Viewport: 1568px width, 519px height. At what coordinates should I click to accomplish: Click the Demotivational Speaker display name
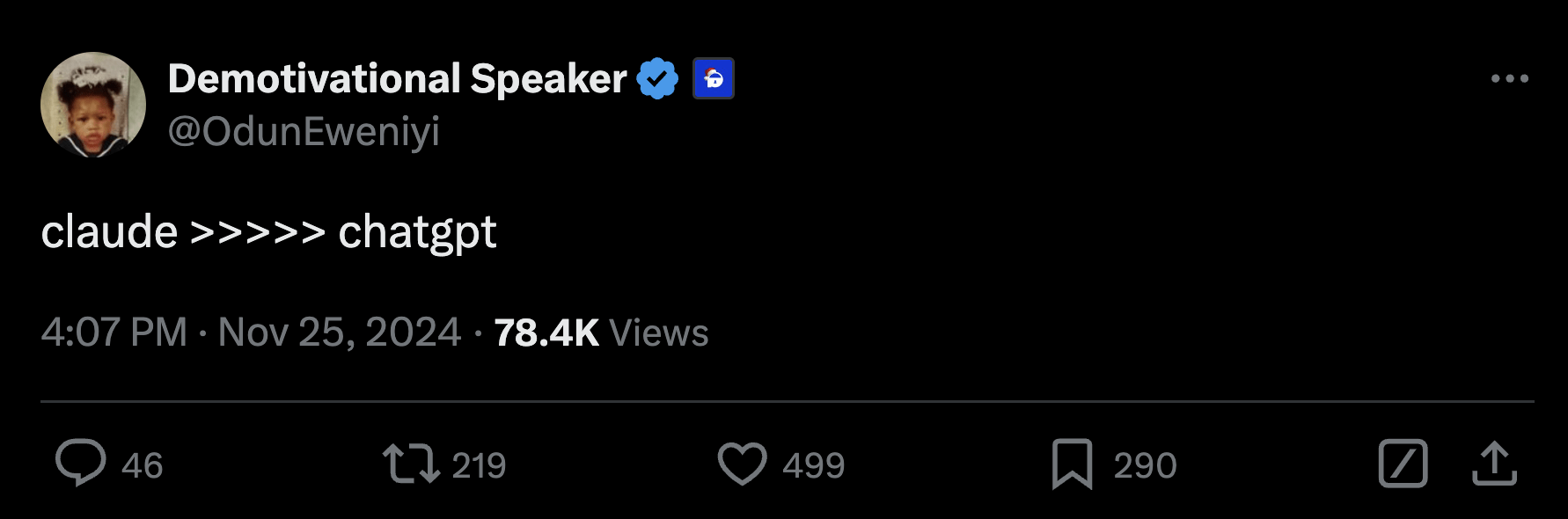[x=397, y=79]
